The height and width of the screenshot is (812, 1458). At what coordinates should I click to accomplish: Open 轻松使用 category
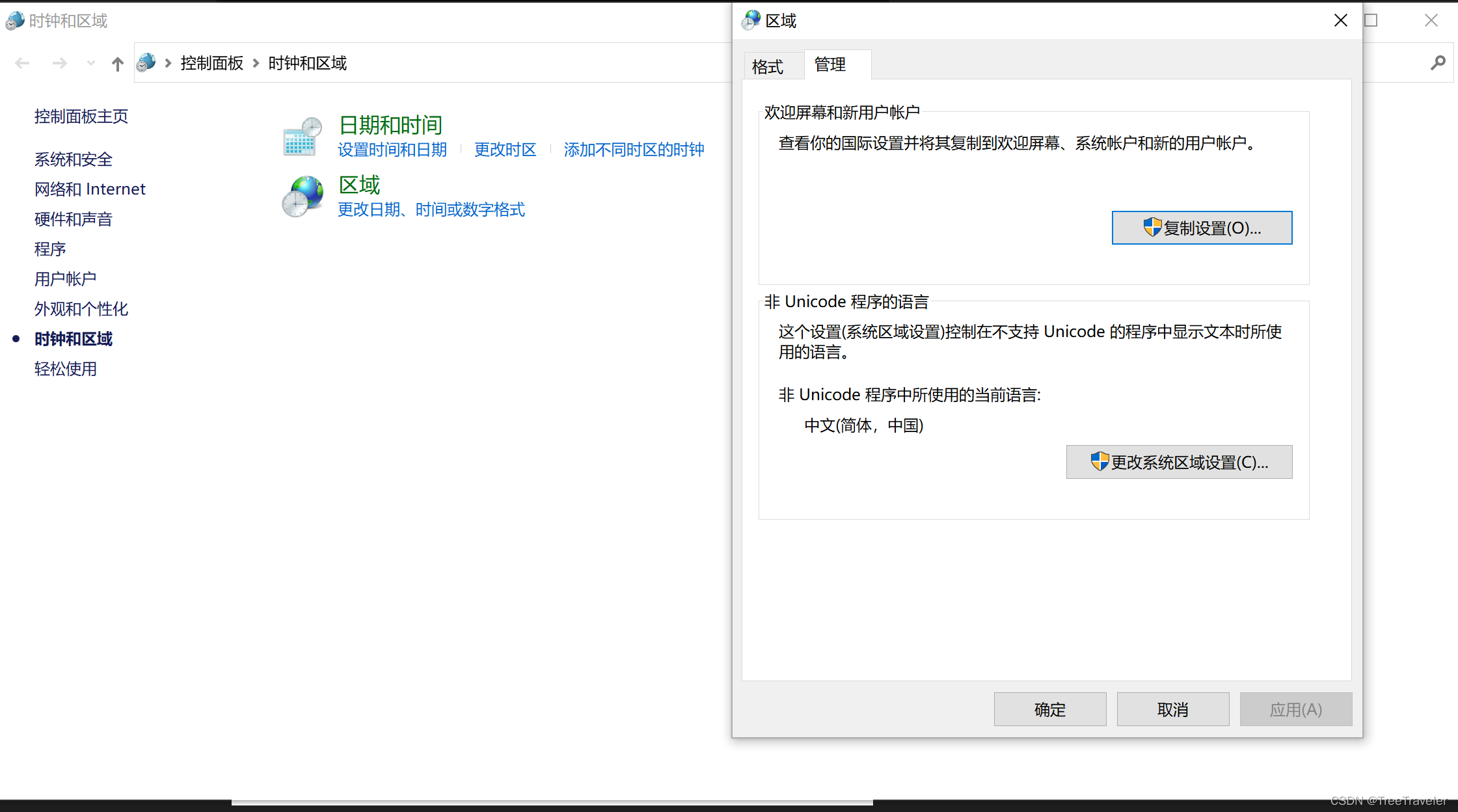[66, 369]
